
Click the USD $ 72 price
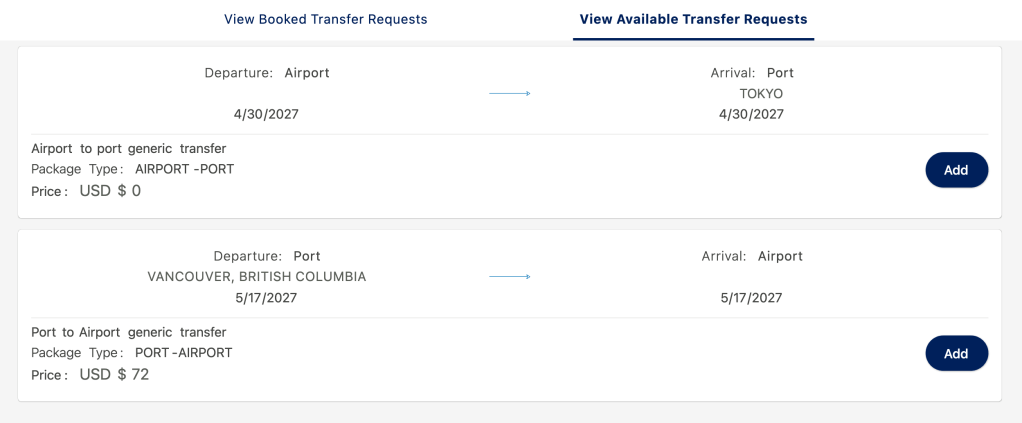pyautogui.click(x=114, y=375)
